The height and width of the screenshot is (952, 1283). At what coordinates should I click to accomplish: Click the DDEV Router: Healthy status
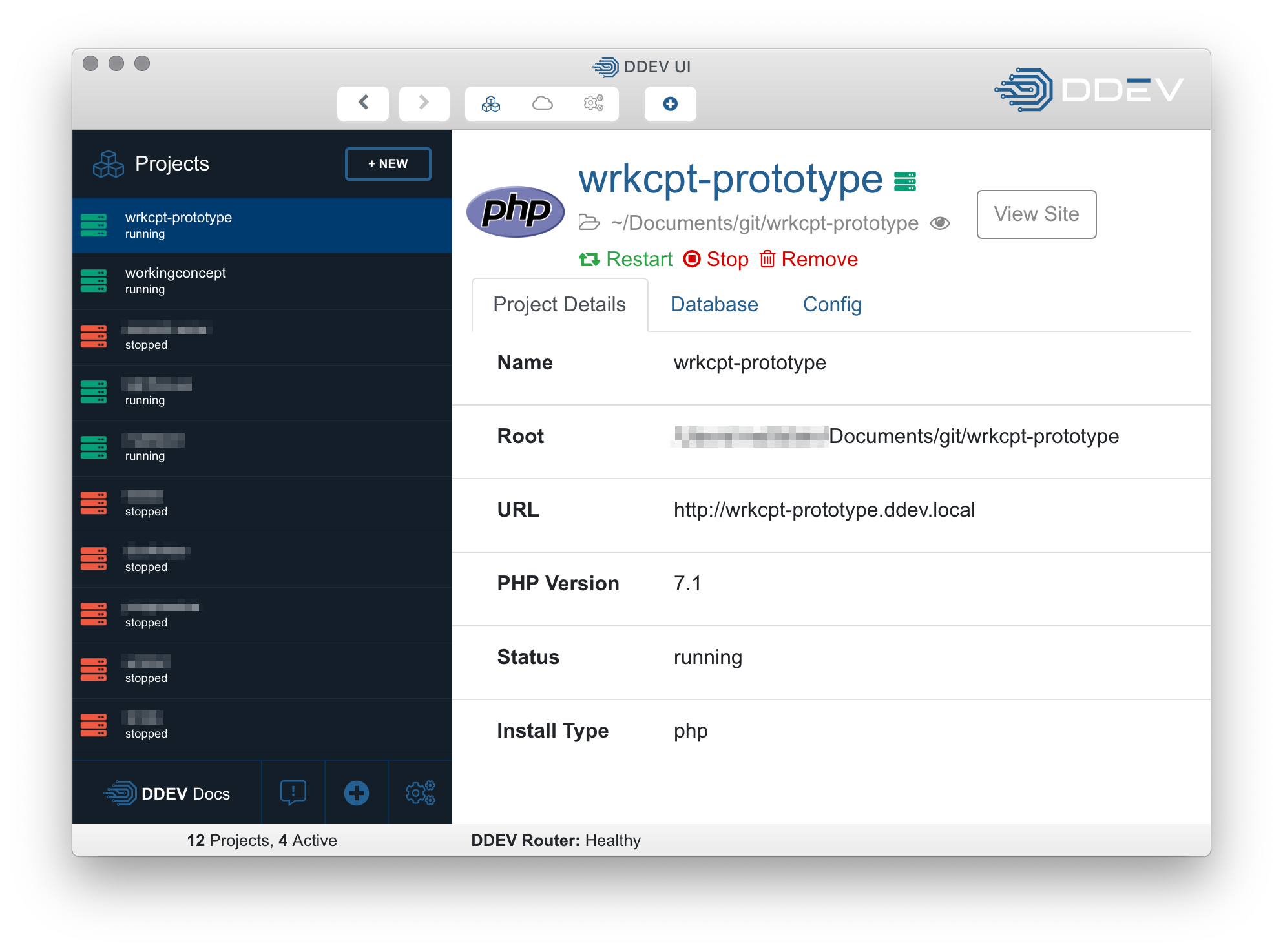[556, 840]
